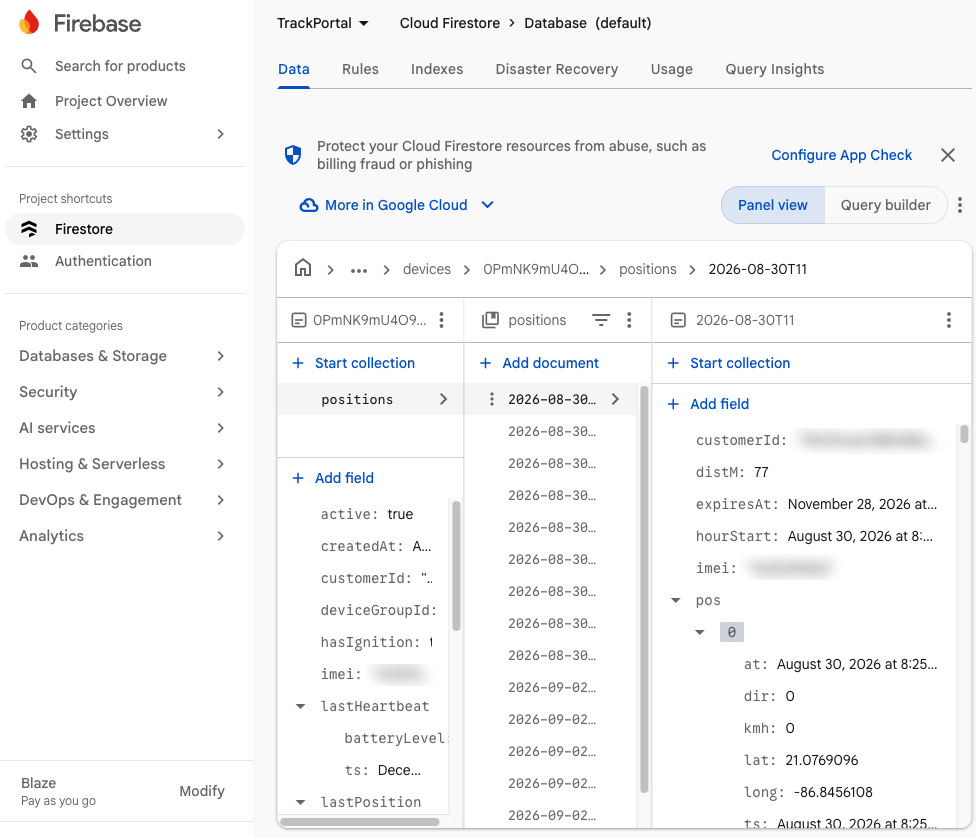Click the Firestore icon in shortcuts

pyautogui.click(x=29, y=229)
